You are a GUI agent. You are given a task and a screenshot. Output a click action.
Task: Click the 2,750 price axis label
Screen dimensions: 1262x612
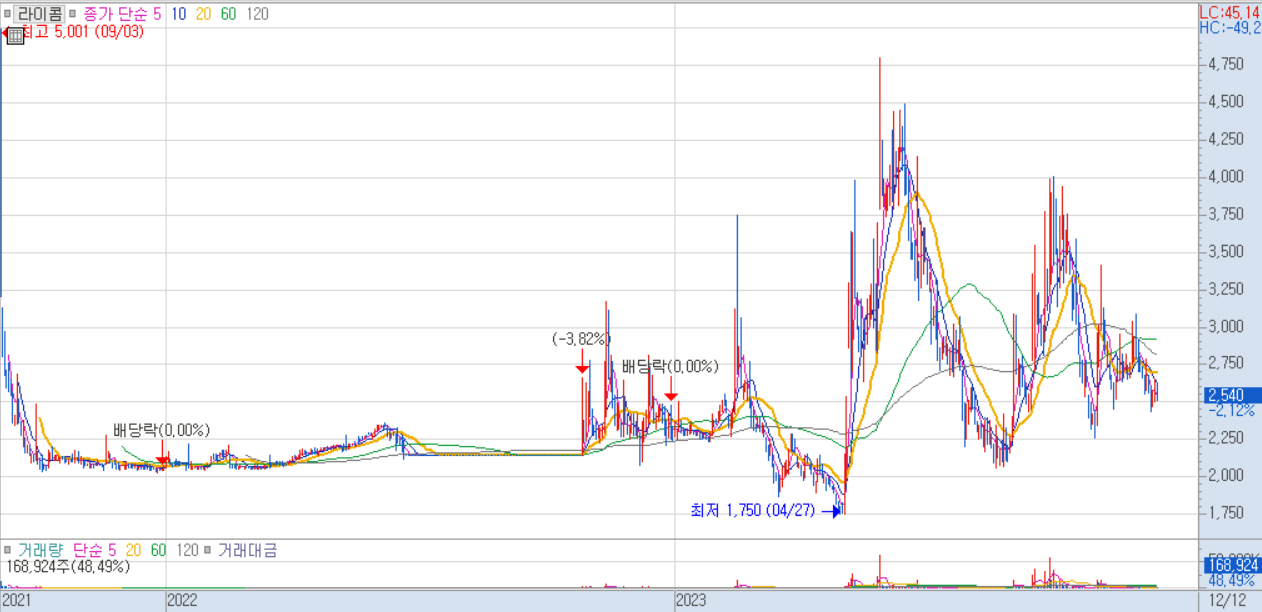click(1225, 363)
